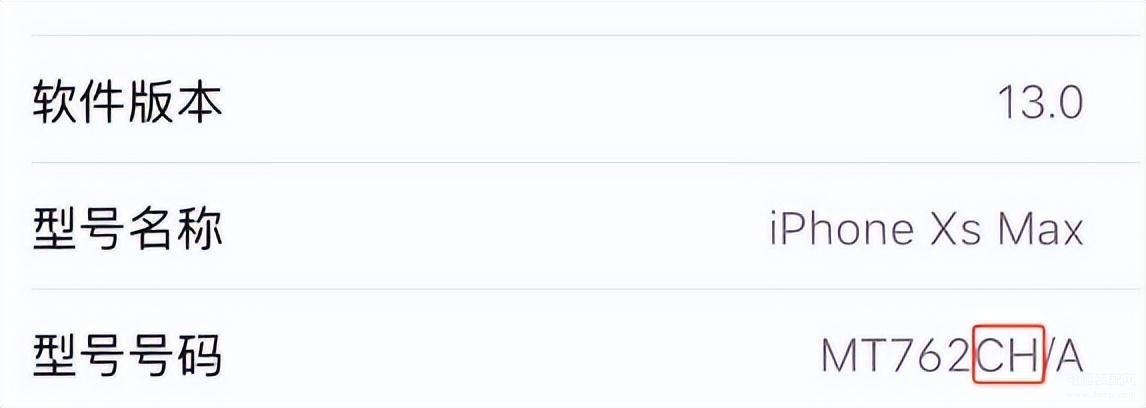Click the 名称 characters in the second row
The width and height of the screenshot is (1146, 408).
click(x=176, y=229)
